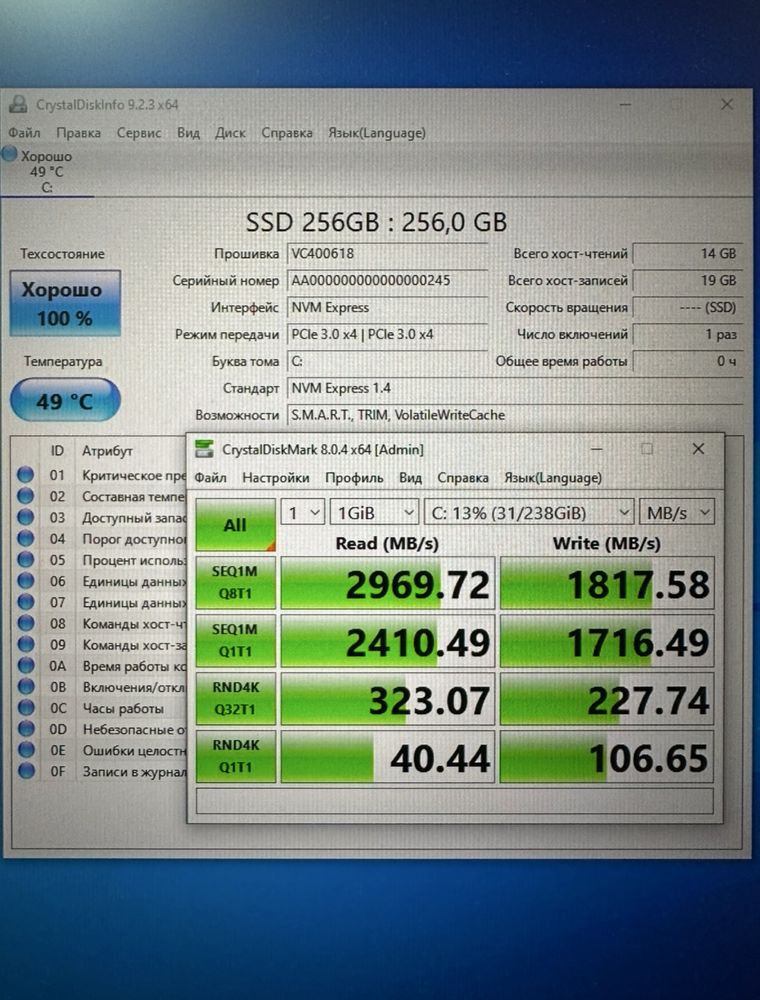Click status circle for attribute 09

(x=26, y=644)
